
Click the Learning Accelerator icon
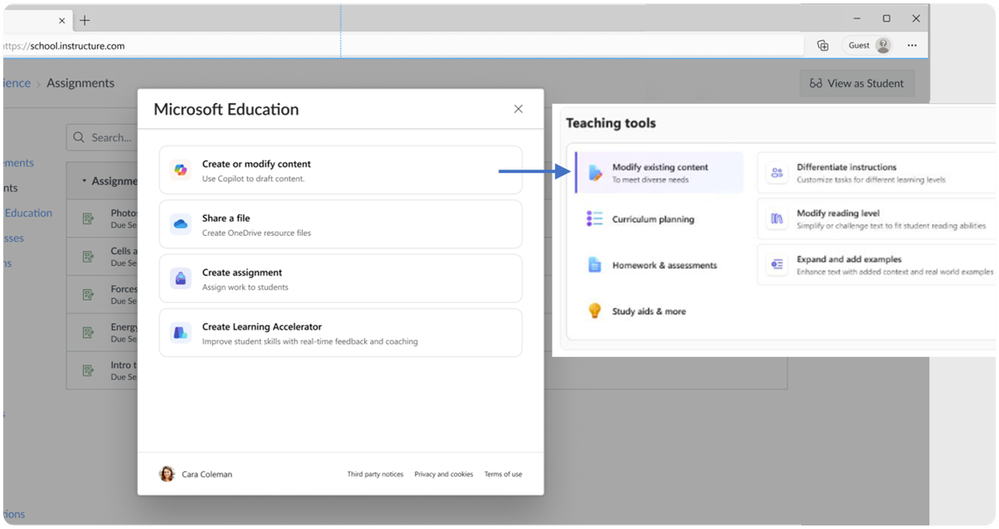181,333
